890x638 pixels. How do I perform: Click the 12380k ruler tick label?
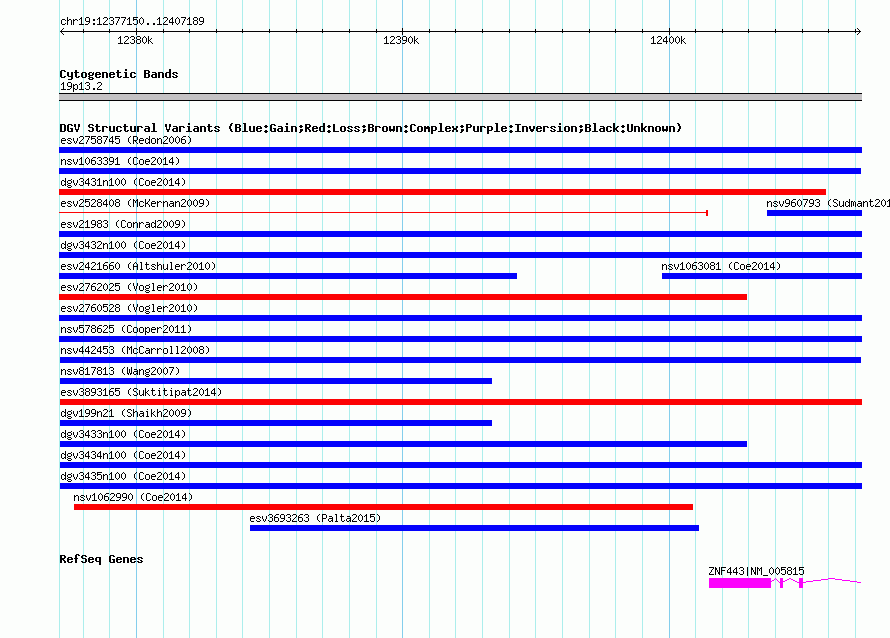point(135,40)
